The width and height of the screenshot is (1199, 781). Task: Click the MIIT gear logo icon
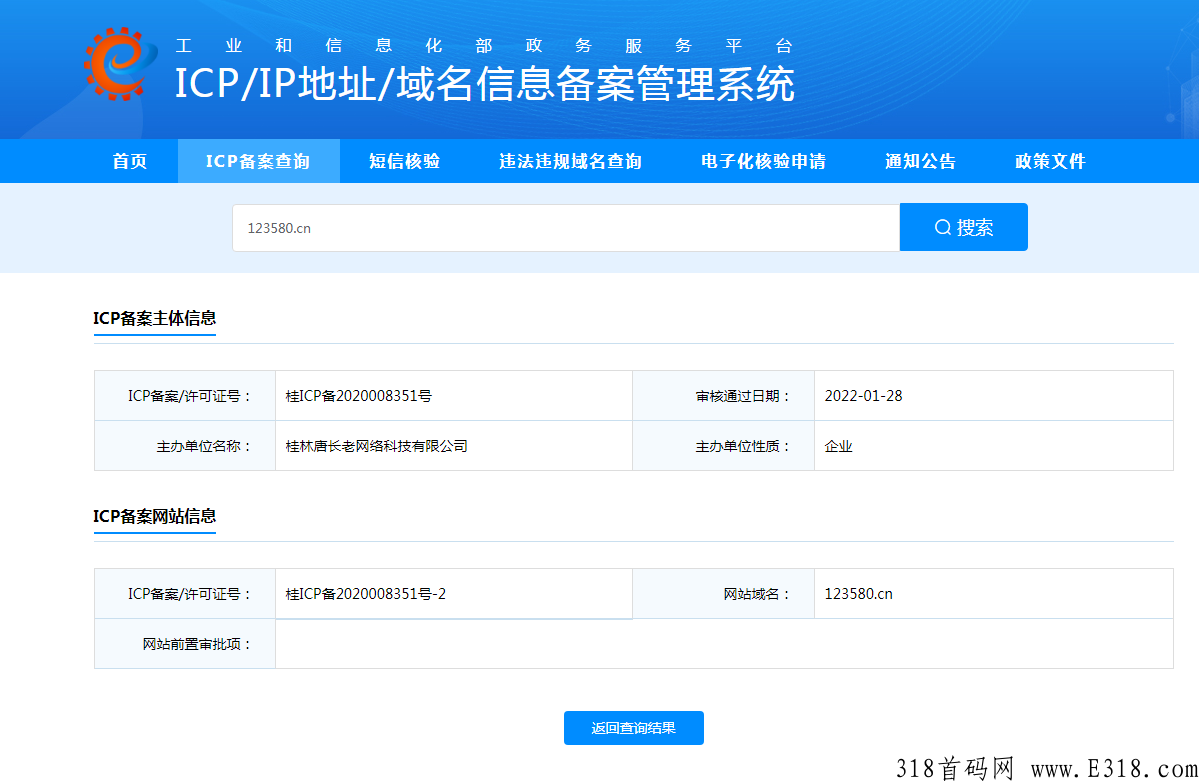tap(121, 63)
